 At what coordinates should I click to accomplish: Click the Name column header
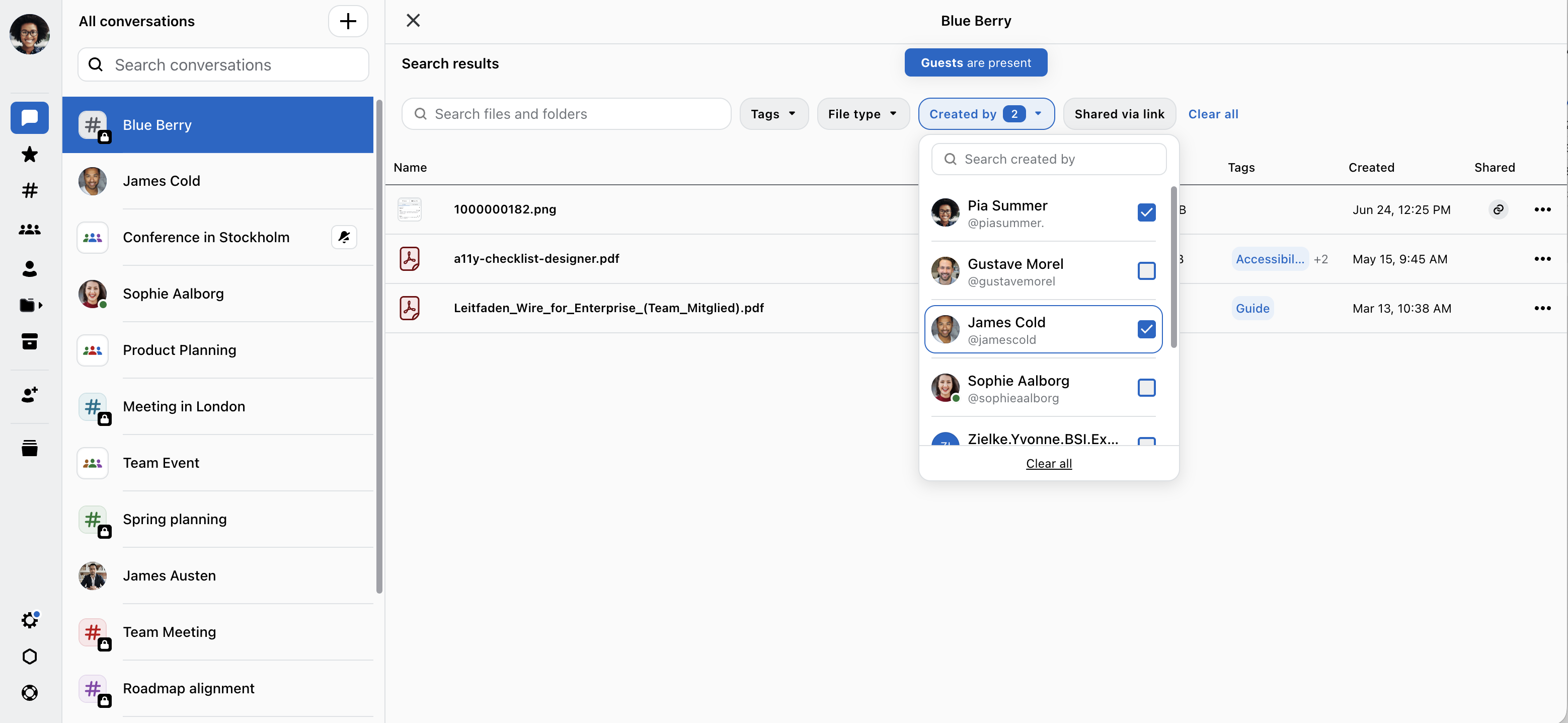click(x=410, y=168)
